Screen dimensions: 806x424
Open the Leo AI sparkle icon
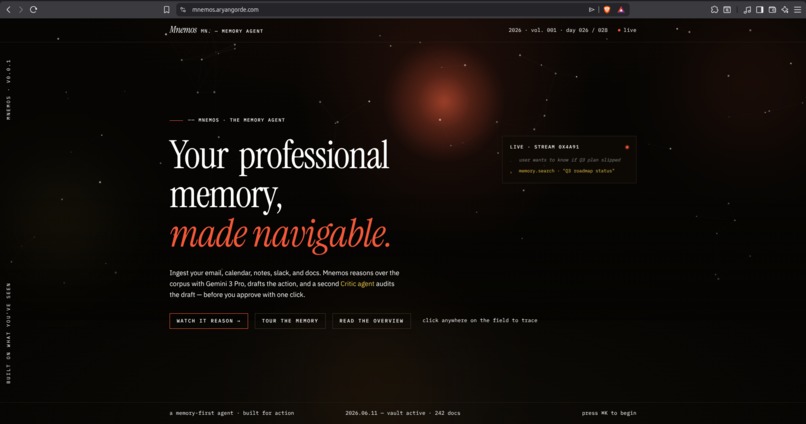click(x=784, y=9)
